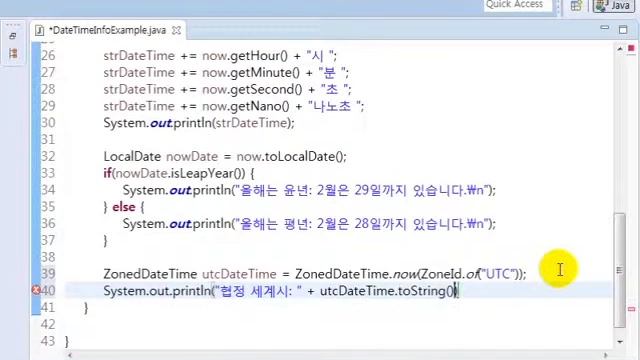Click the closing brace on line 41
640x360 pixels.
pos(86,308)
